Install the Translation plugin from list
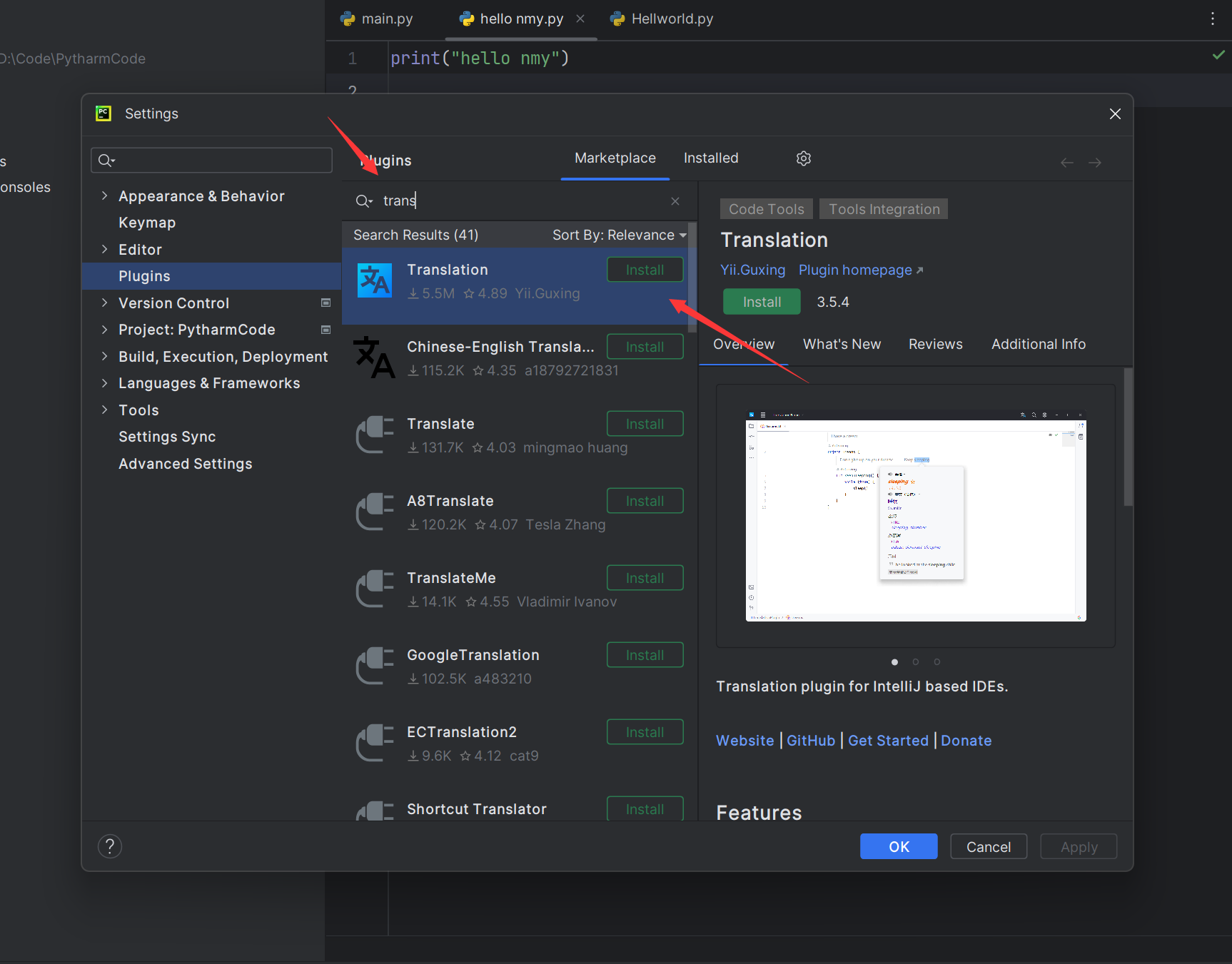This screenshot has width=1232, height=964. coord(645,270)
